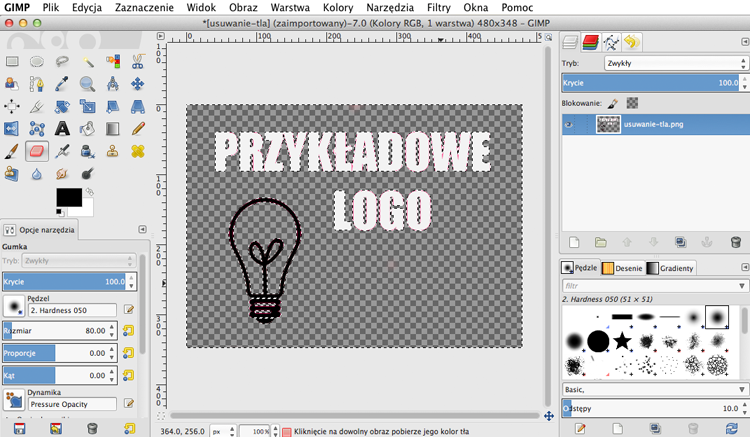Select the Rotate tool
Viewport: 750px width, 437px height.
point(62,106)
